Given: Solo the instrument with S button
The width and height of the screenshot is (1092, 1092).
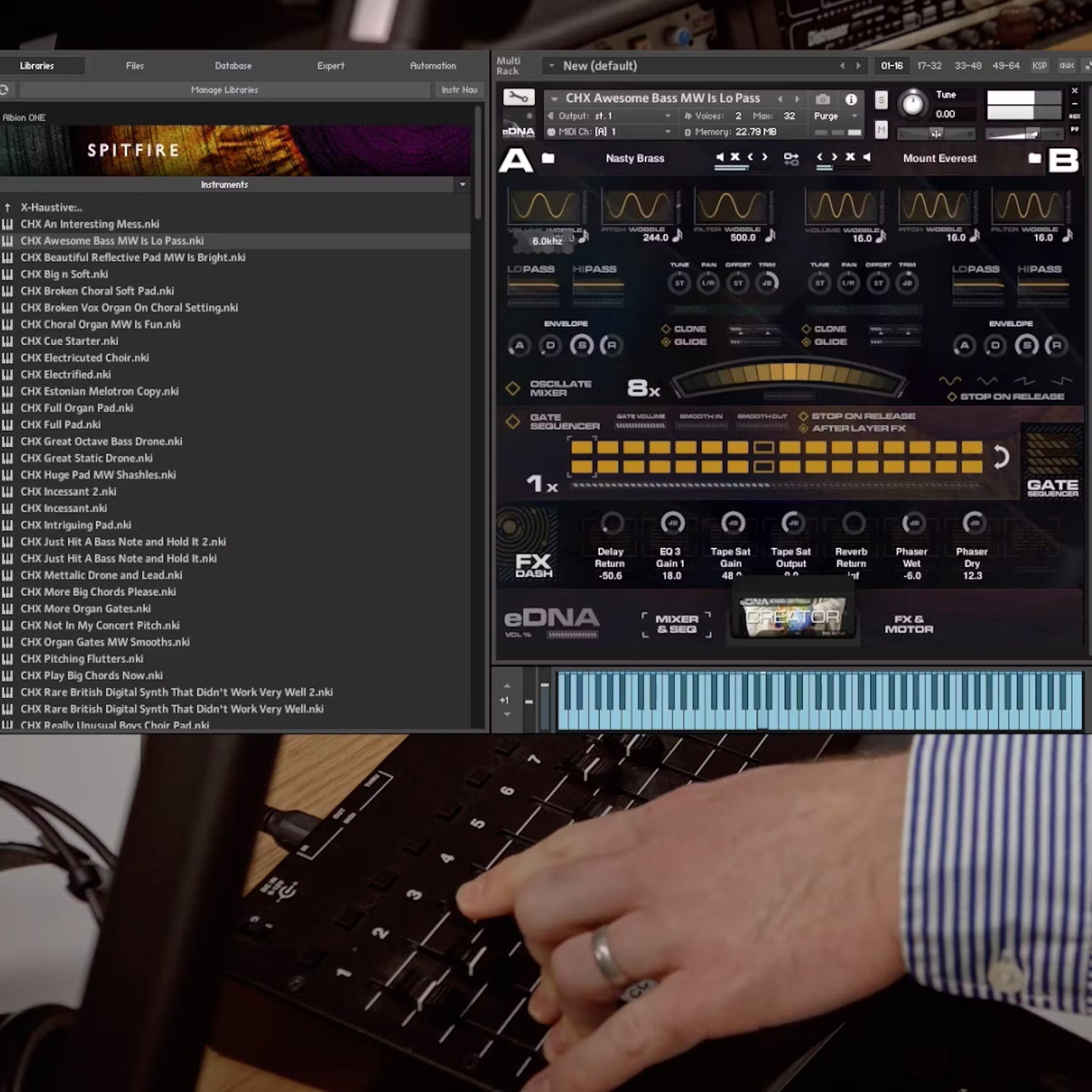Looking at the screenshot, I should [x=881, y=100].
